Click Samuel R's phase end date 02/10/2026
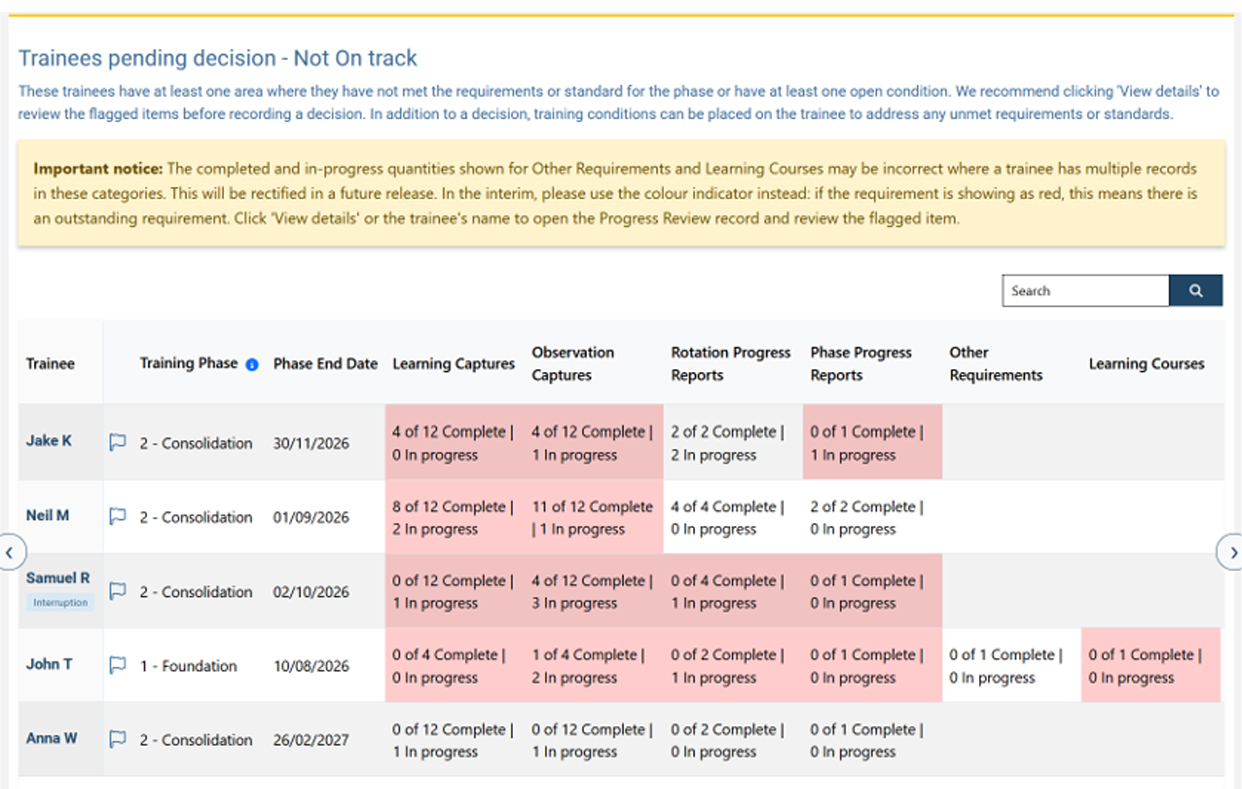Image resolution: width=1242 pixels, height=789 pixels. pyautogui.click(x=311, y=592)
